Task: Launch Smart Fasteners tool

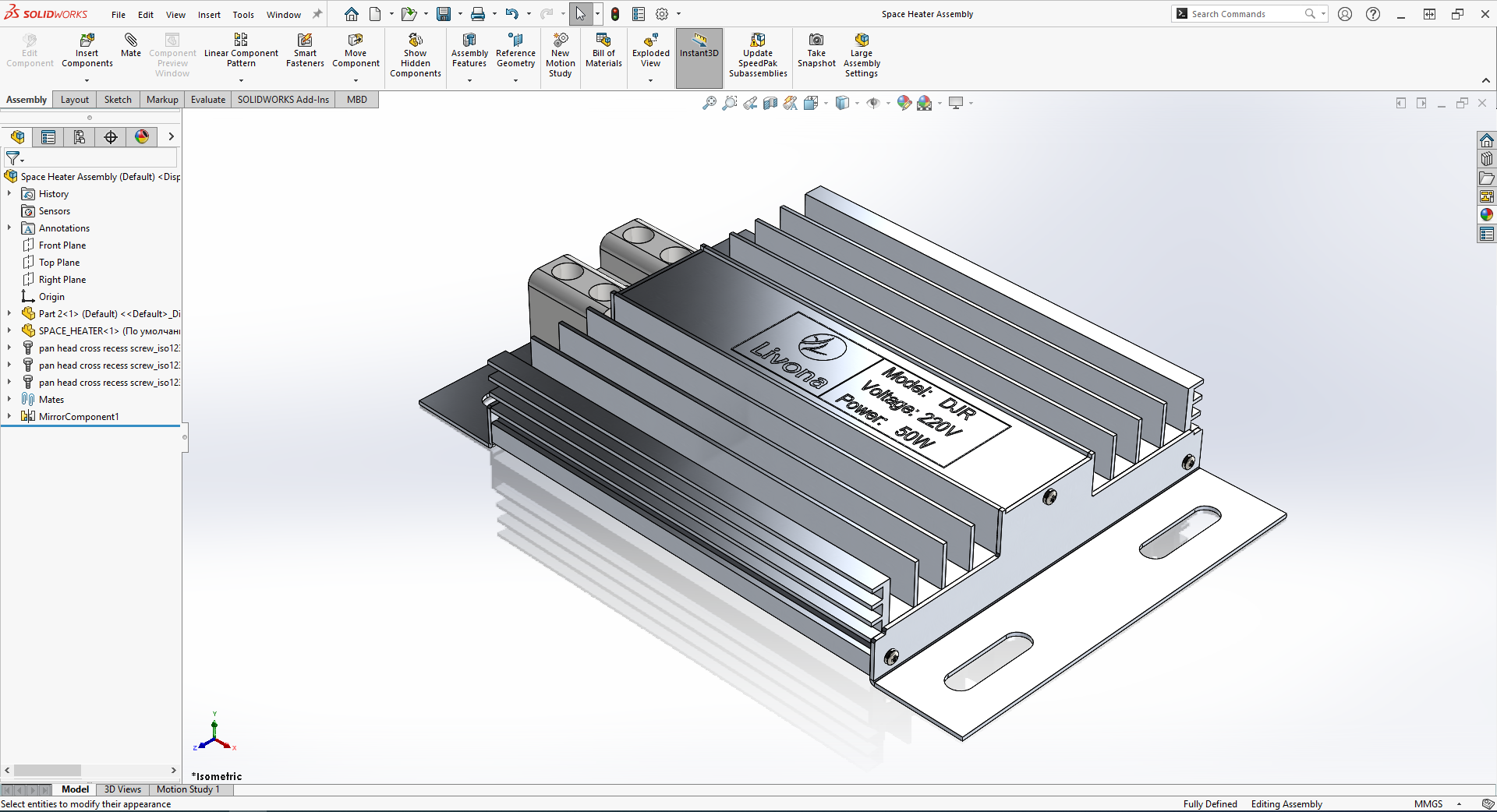Action: click(305, 50)
